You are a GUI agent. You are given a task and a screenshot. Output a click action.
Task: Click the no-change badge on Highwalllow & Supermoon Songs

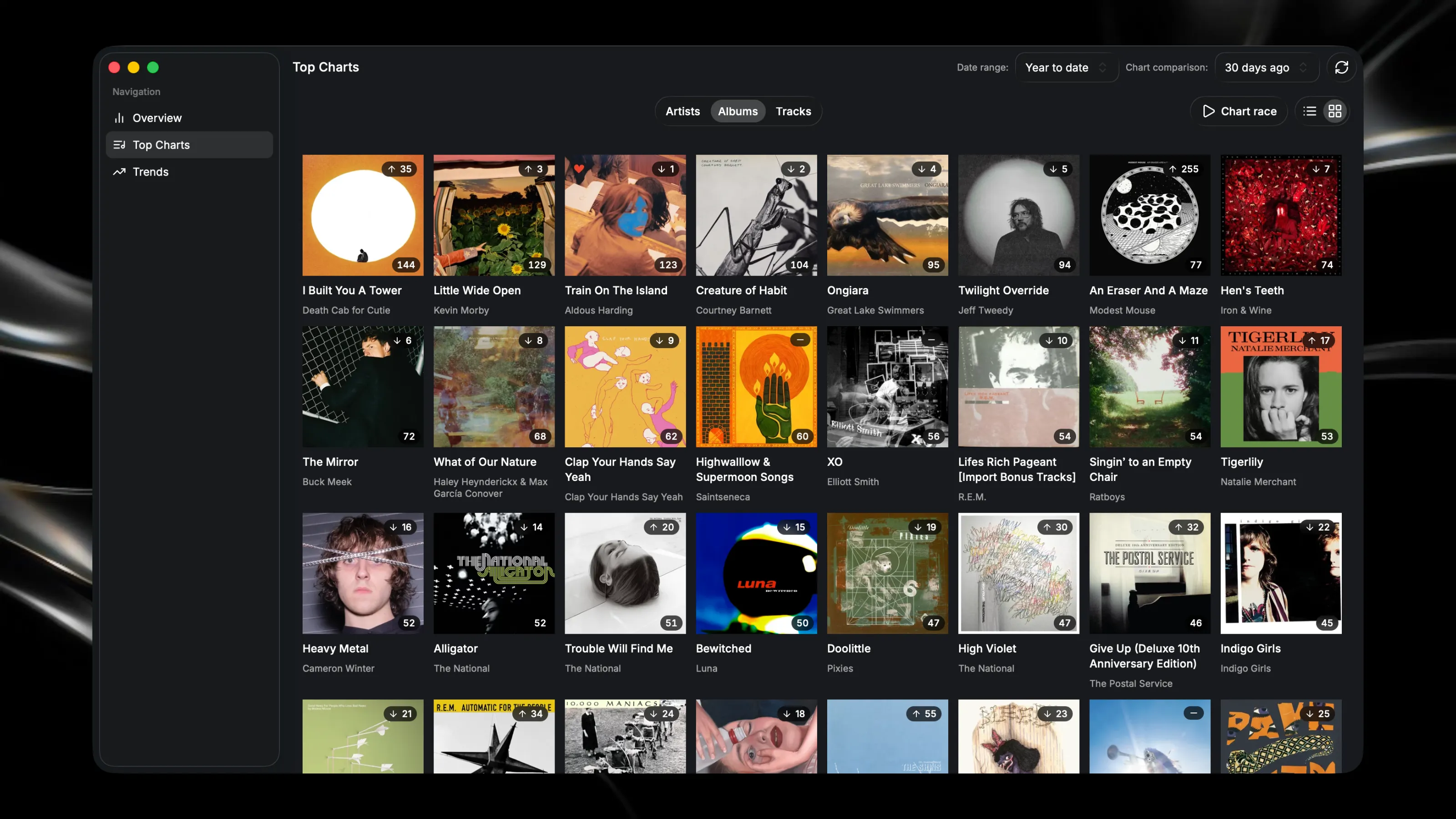[800, 340]
